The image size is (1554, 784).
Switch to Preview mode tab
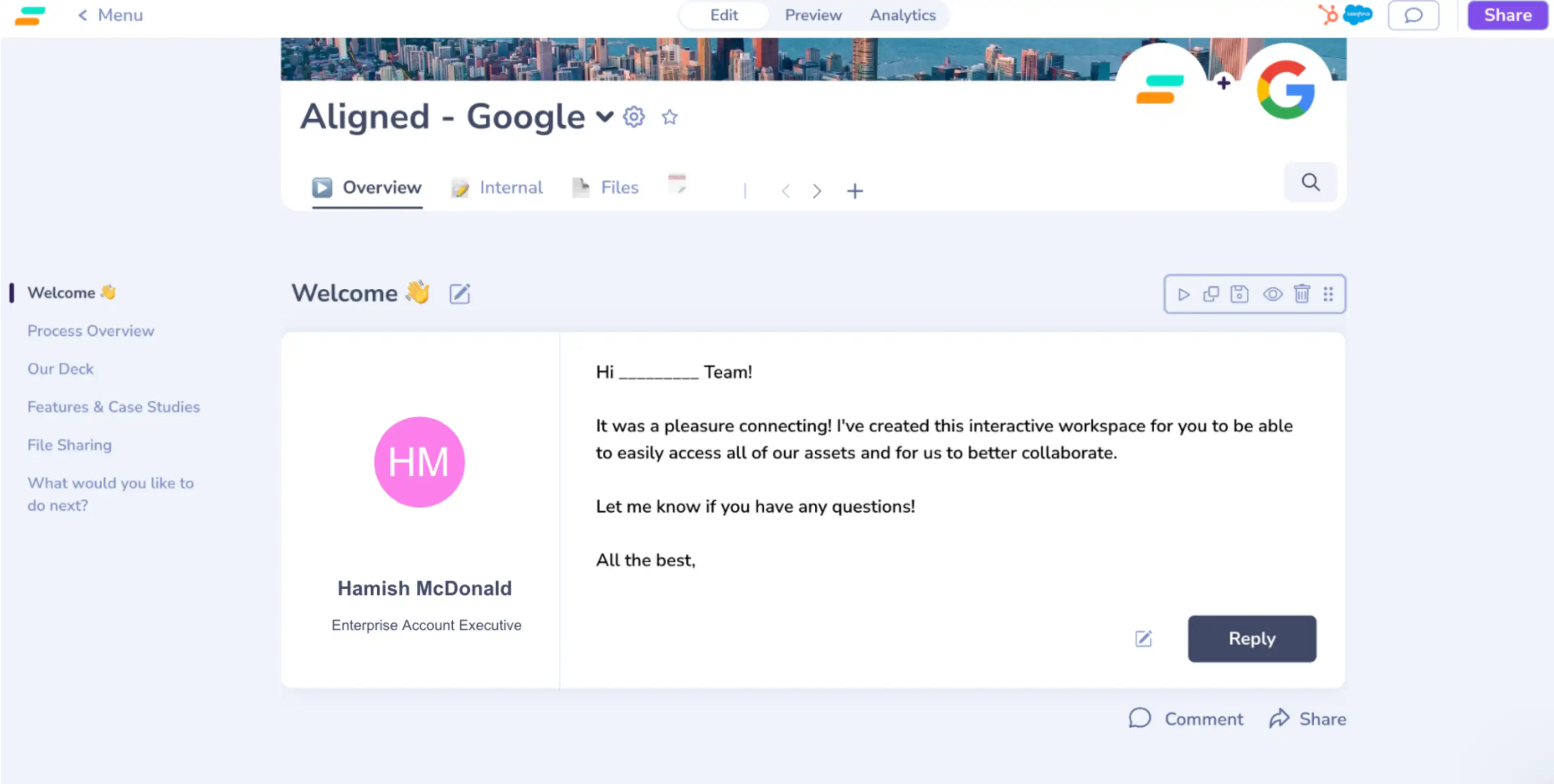coord(812,15)
